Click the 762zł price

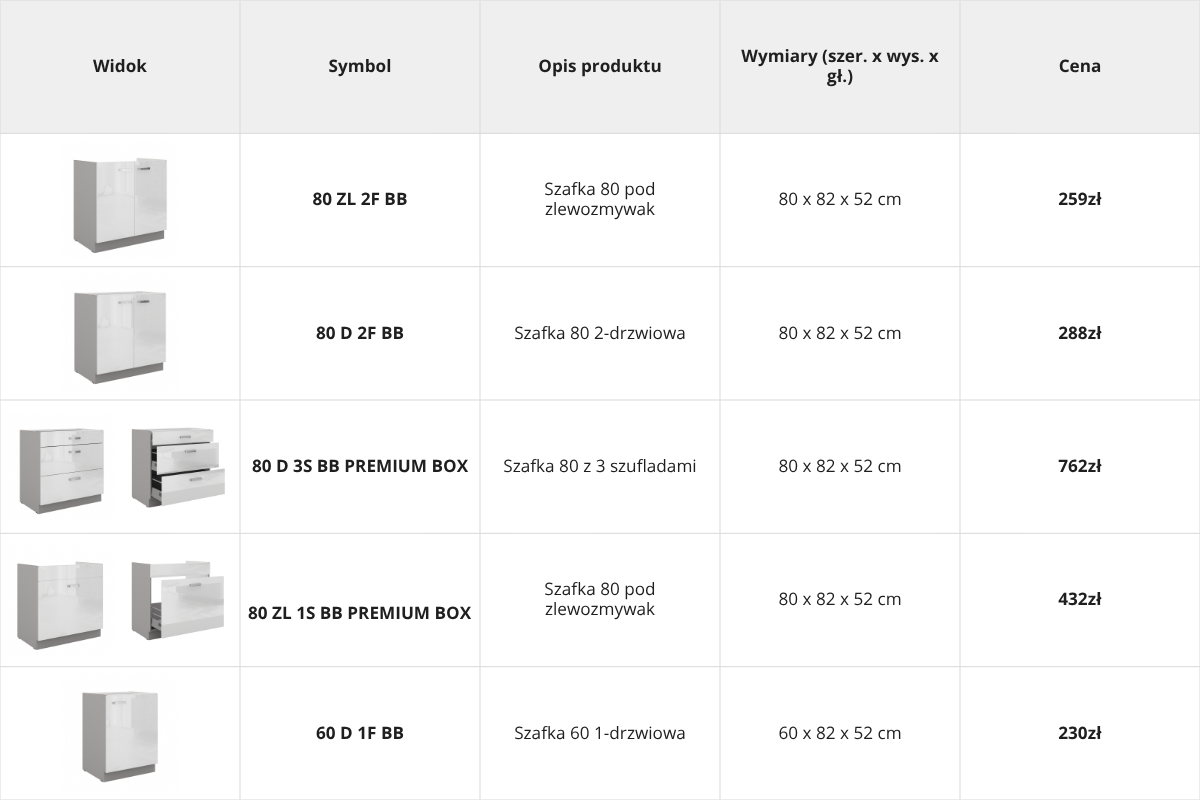(x=1080, y=466)
